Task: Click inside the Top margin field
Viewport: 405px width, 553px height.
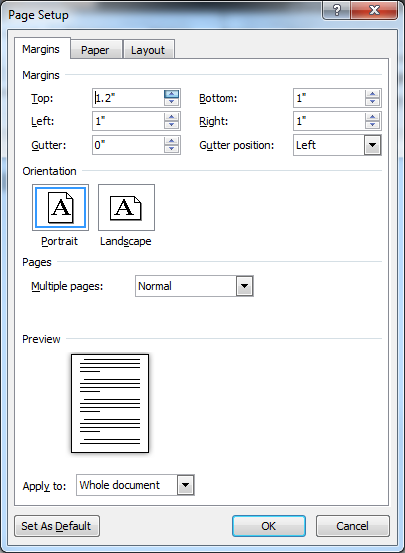Action: [128, 98]
